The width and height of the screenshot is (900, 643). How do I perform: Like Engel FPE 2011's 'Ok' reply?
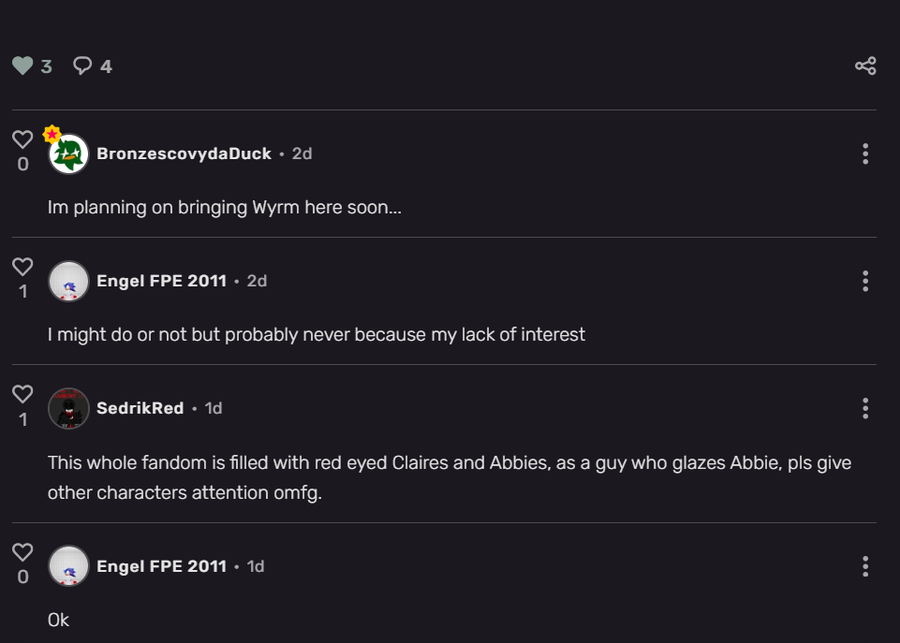click(22, 552)
